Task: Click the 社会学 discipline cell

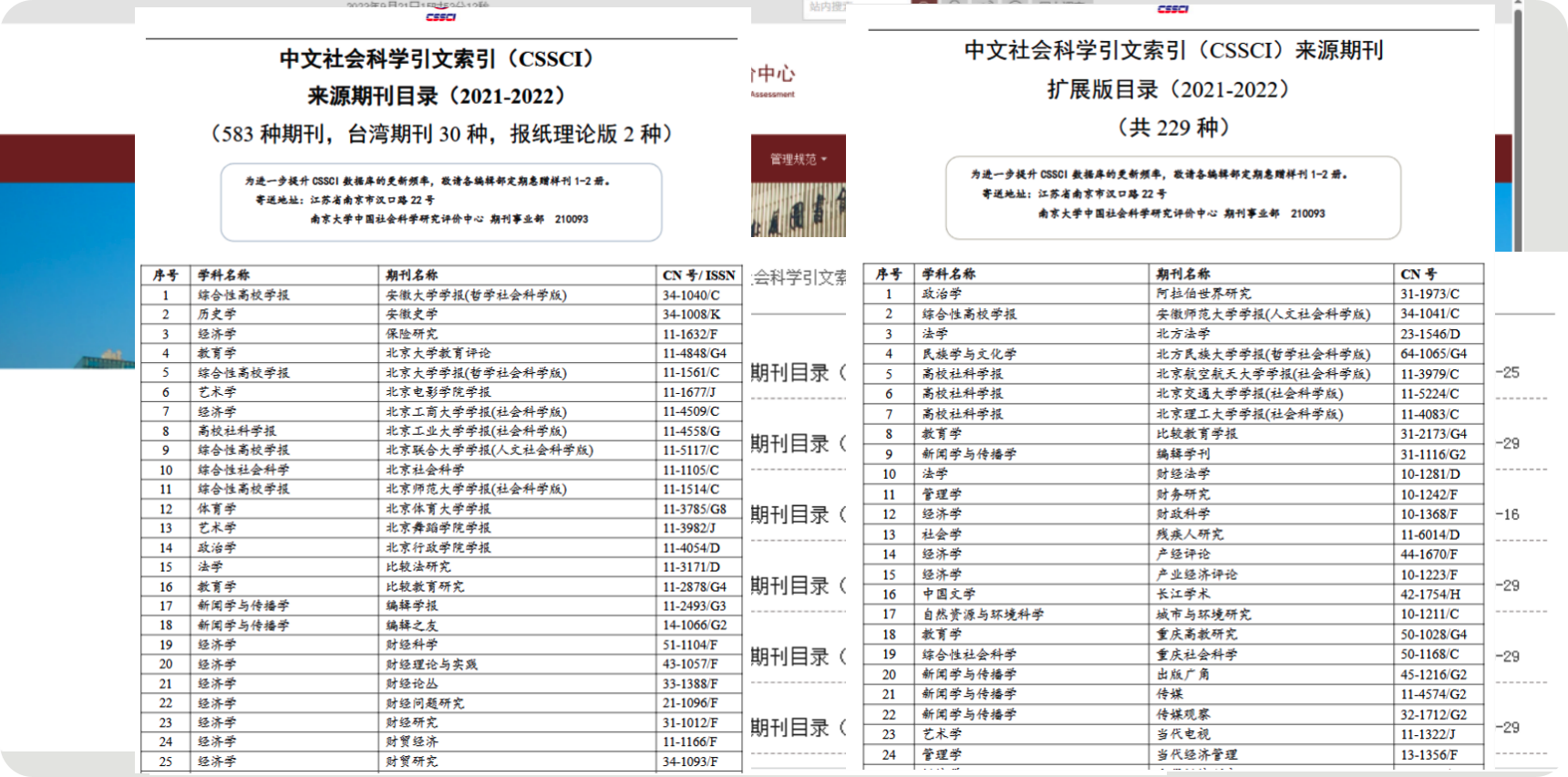Action: 942,534
